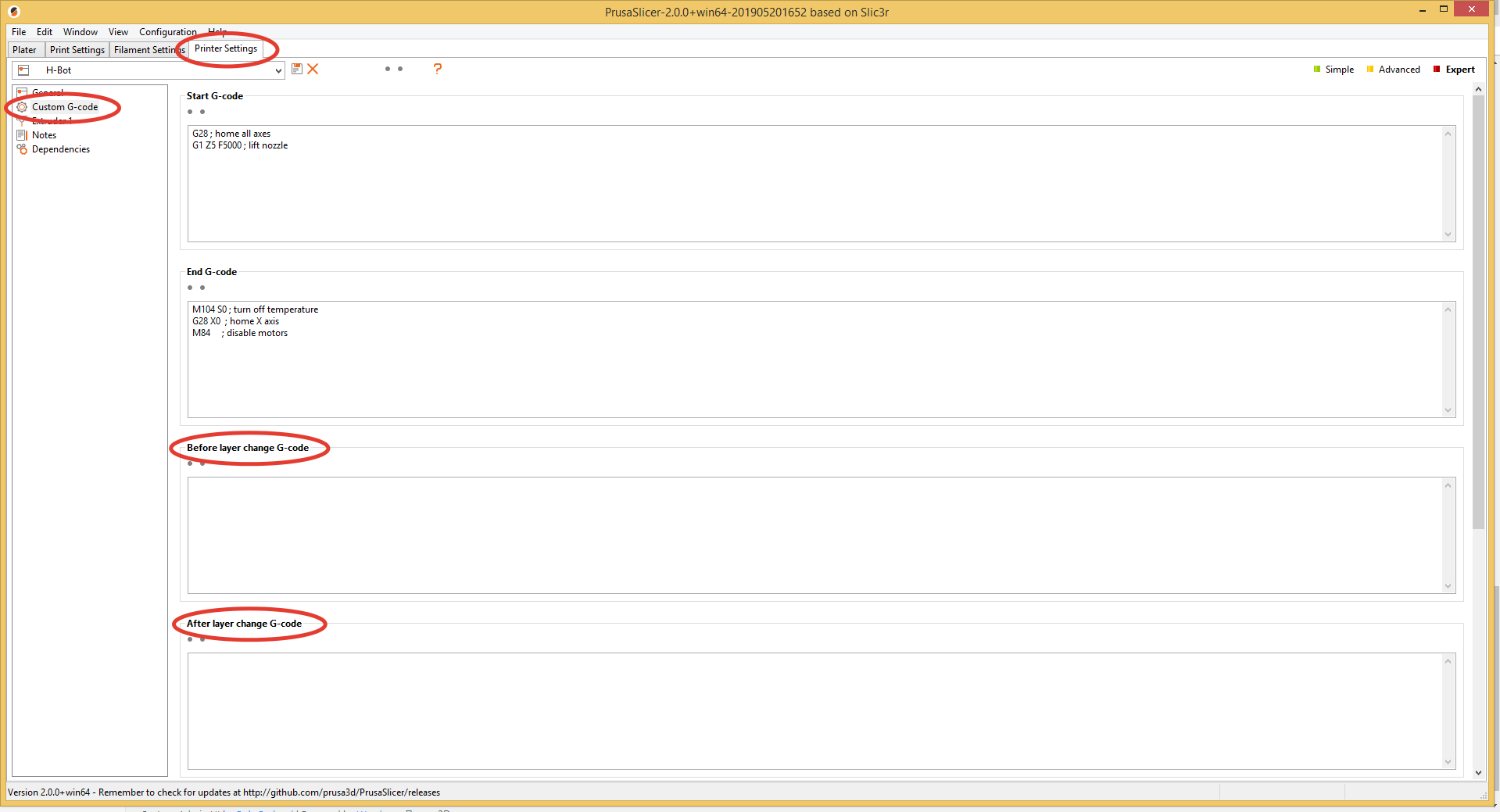Close the PrusaSlicer window
This screenshot has width=1500, height=812.
click(x=1472, y=9)
